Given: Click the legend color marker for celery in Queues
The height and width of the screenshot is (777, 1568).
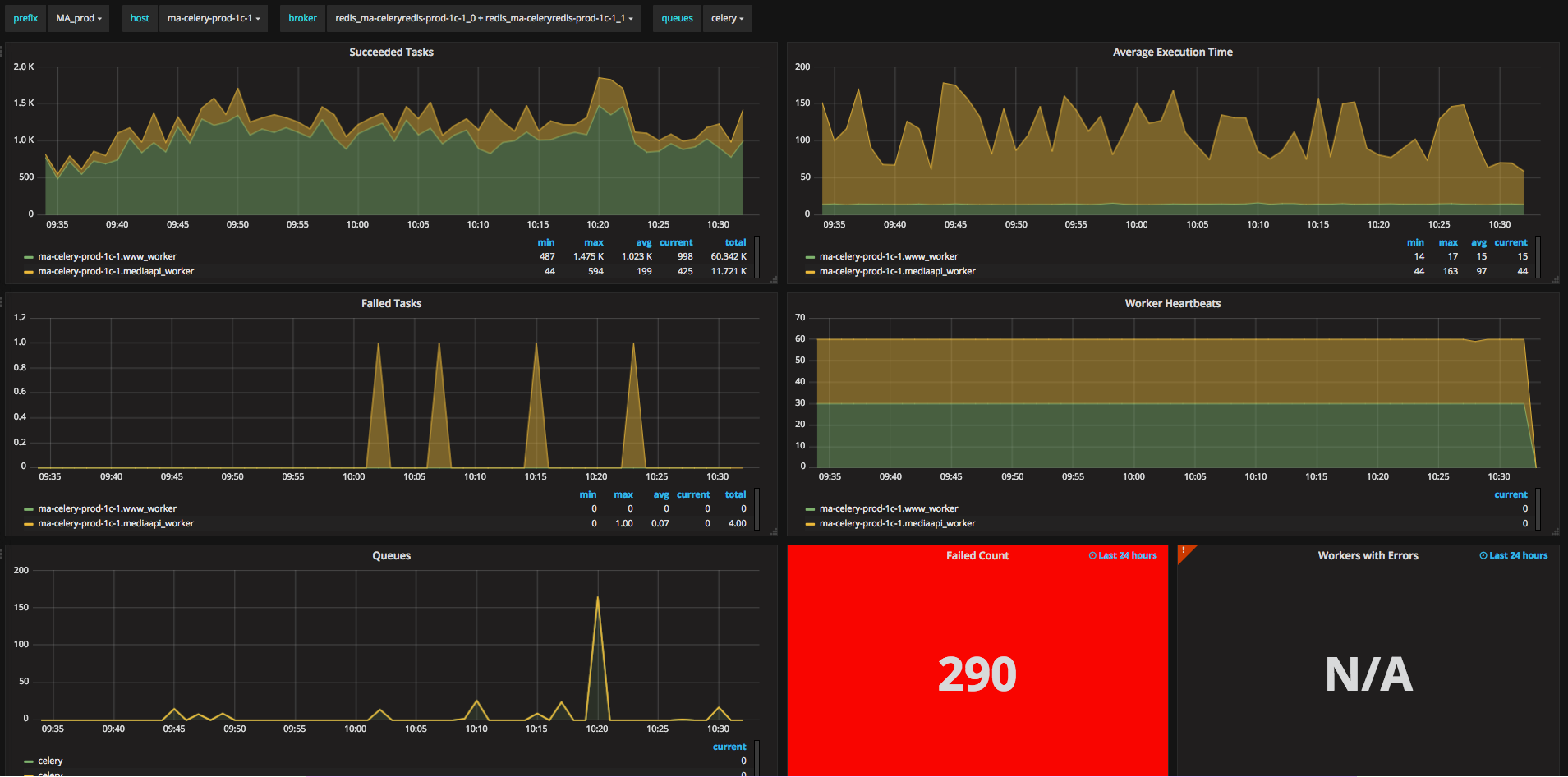Looking at the screenshot, I should [30, 761].
